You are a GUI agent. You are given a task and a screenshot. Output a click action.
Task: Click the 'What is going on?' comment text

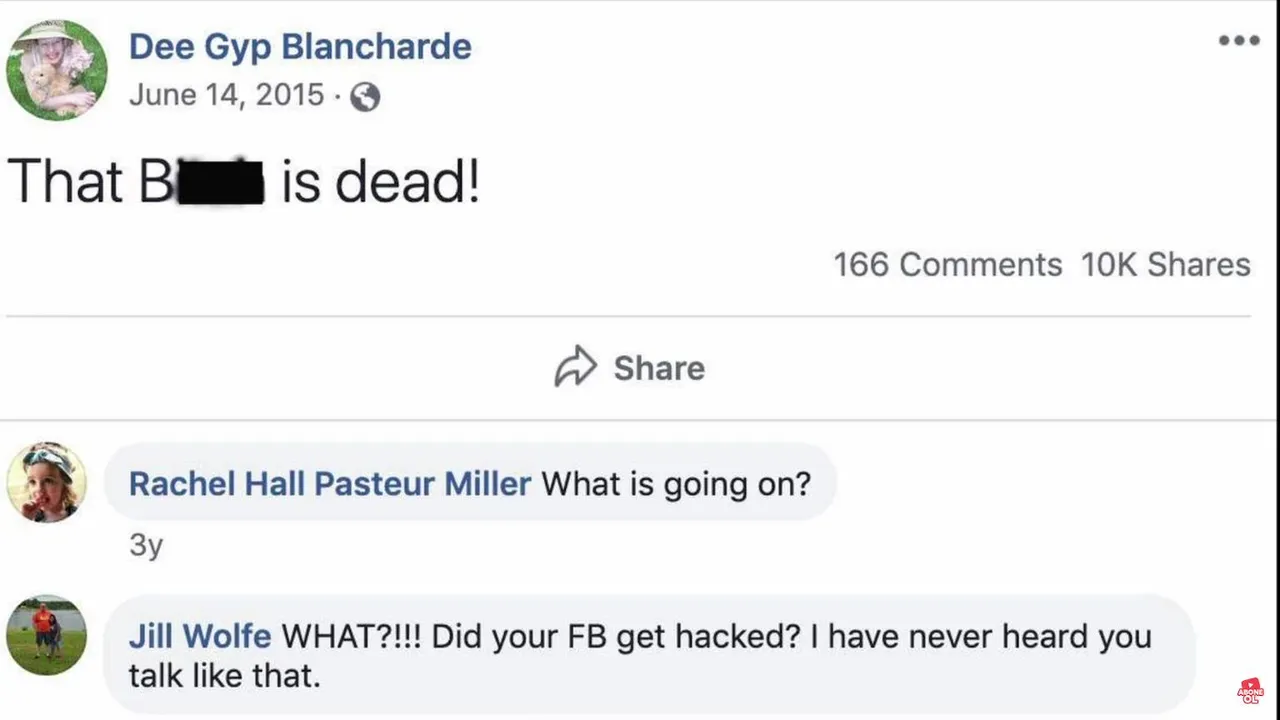pyautogui.click(x=676, y=484)
